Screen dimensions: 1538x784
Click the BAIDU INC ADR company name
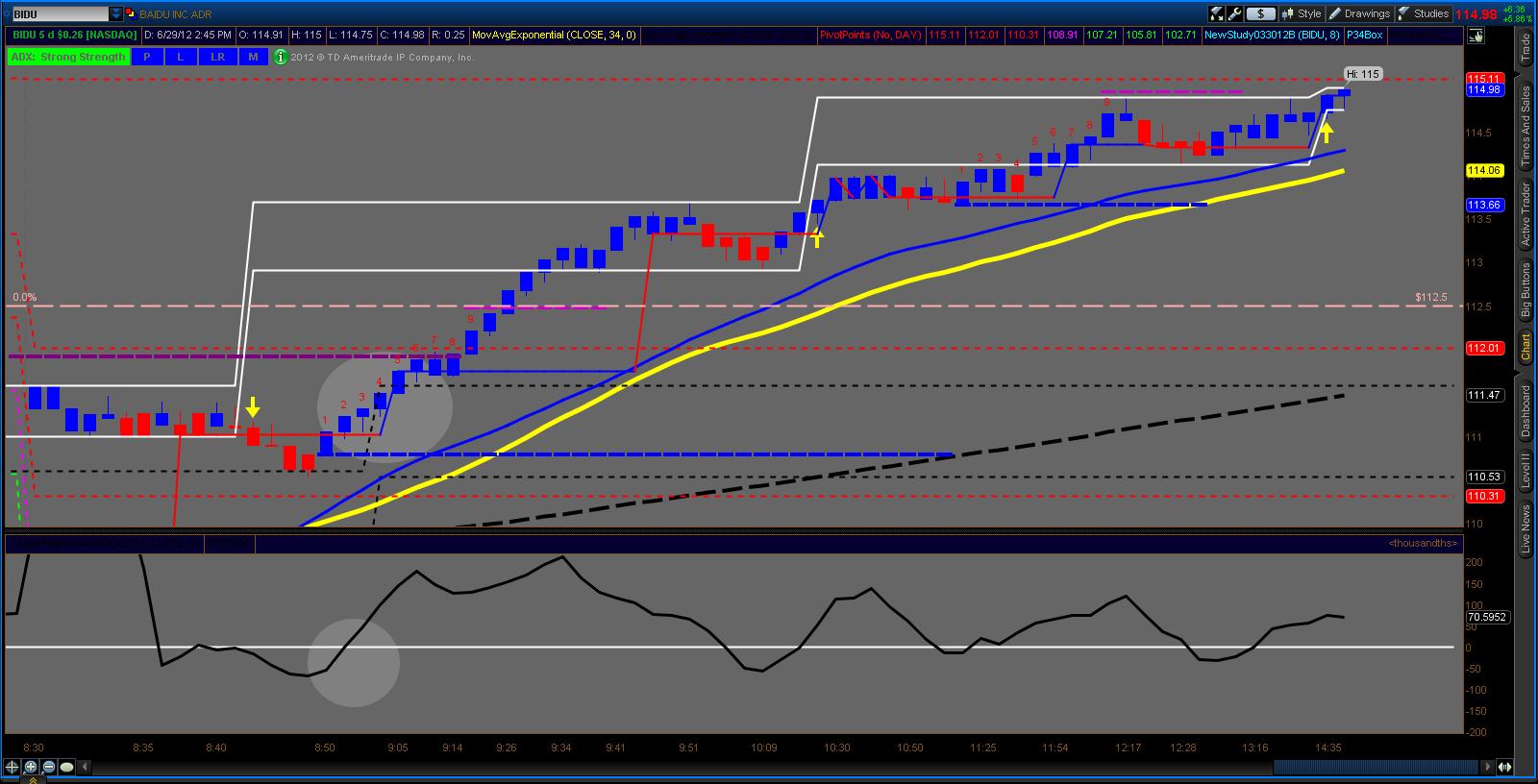pyautogui.click(x=176, y=14)
